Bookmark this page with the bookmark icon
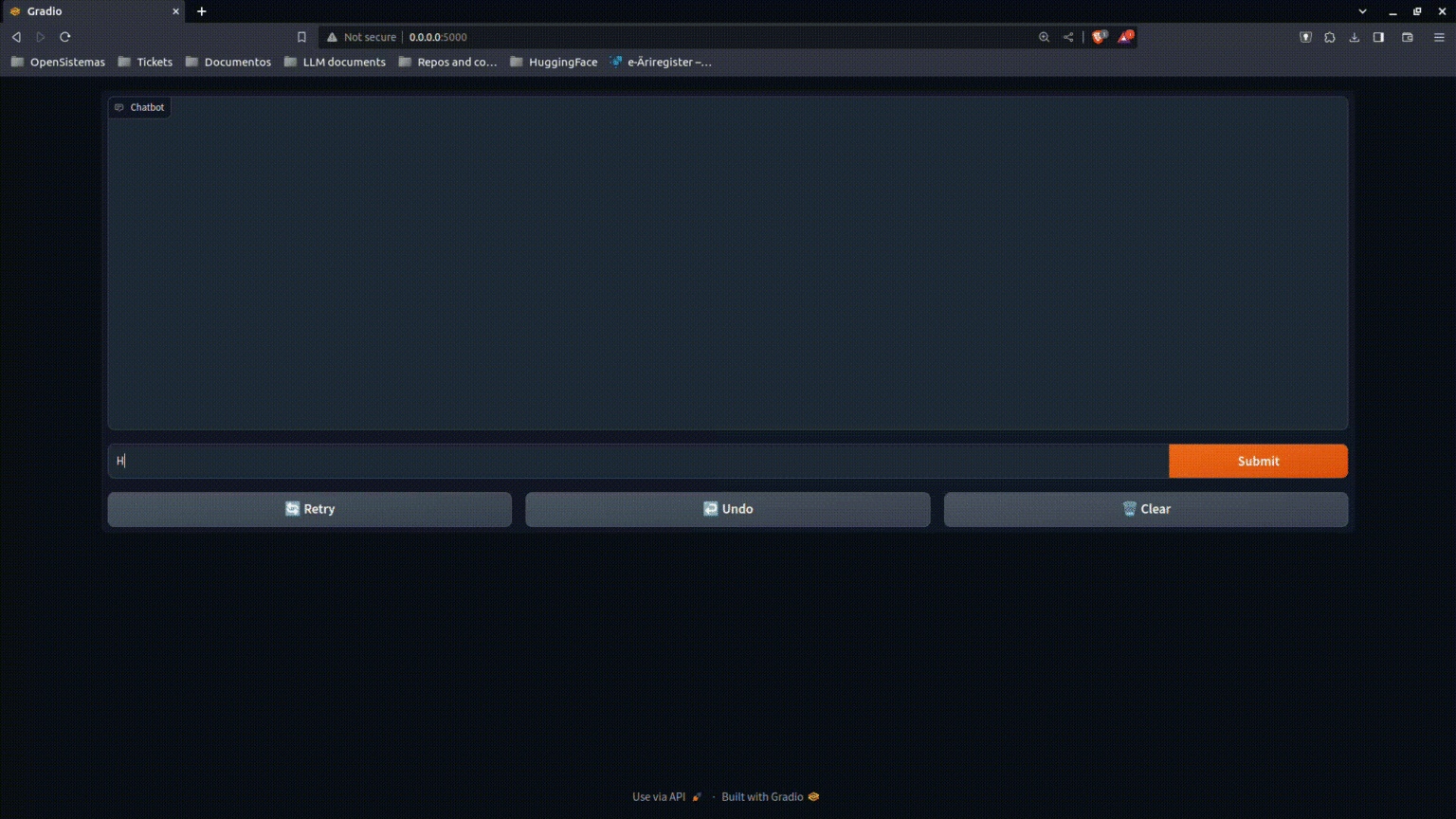 [301, 37]
